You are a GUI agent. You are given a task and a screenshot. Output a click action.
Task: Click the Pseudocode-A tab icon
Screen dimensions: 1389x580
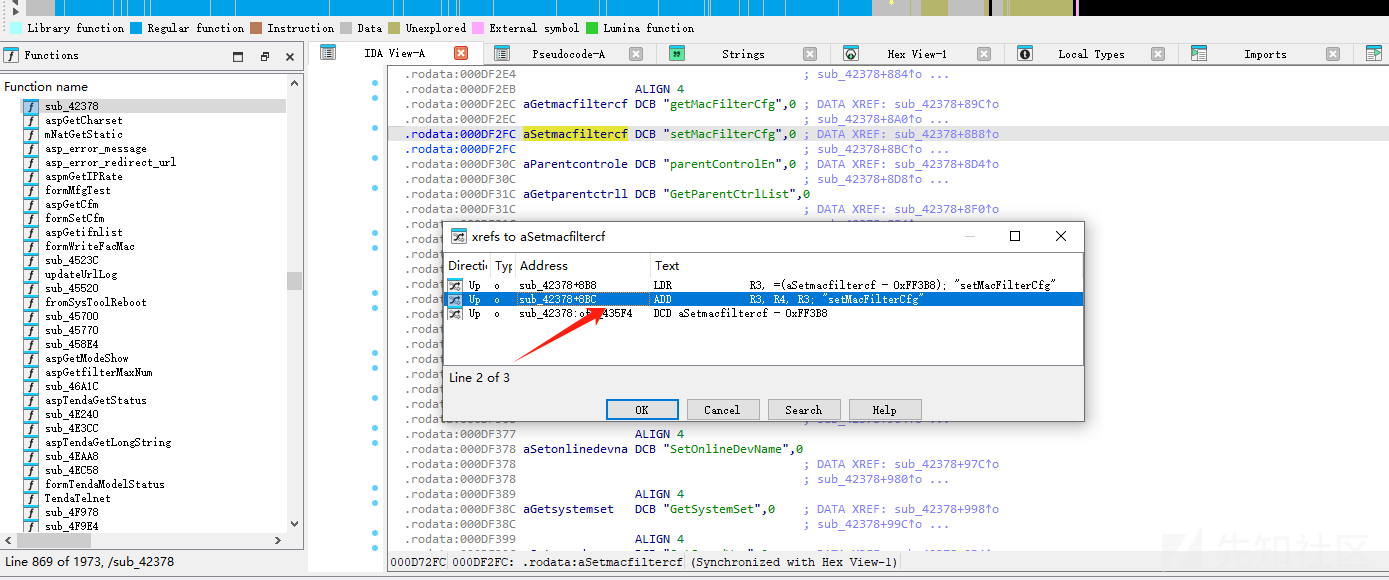click(502, 54)
